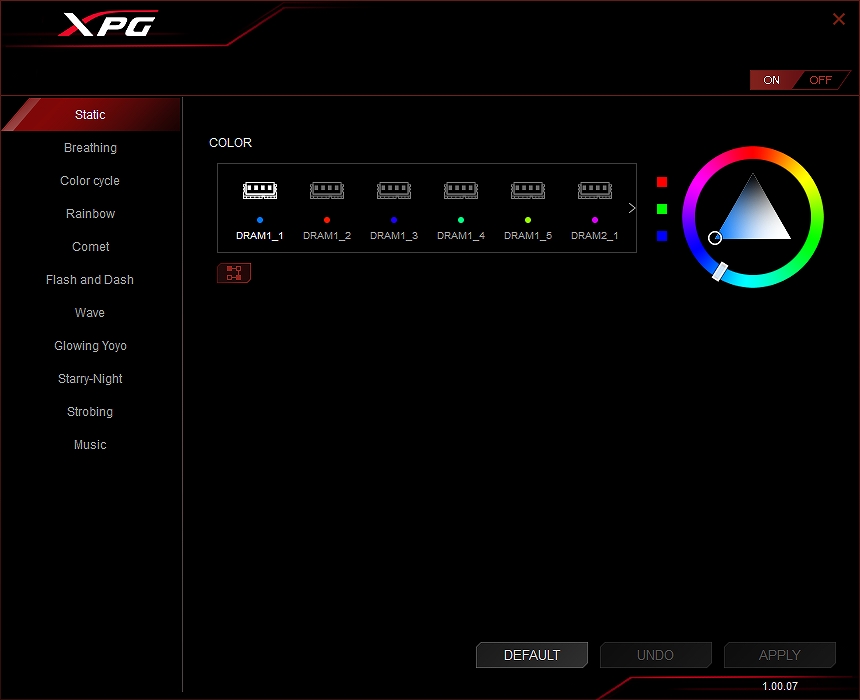This screenshot has width=860, height=700.
Task: Select the DRAM1_1 memory module icon
Action: tap(260, 190)
